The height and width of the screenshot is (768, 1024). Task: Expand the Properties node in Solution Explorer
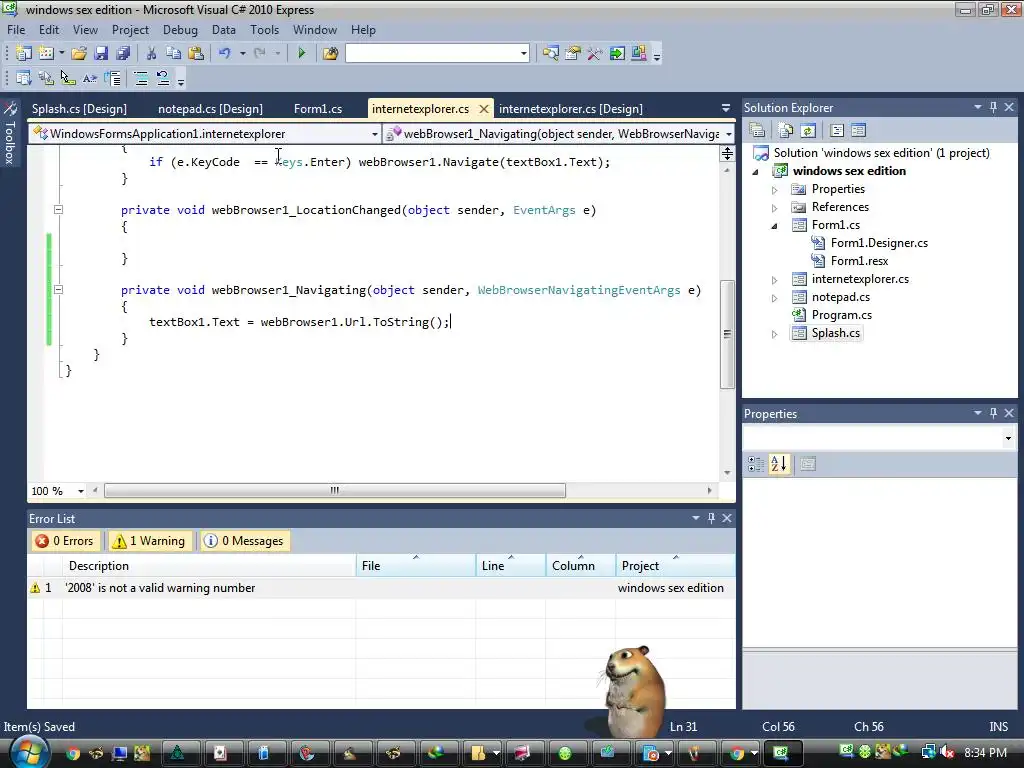[775, 189]
